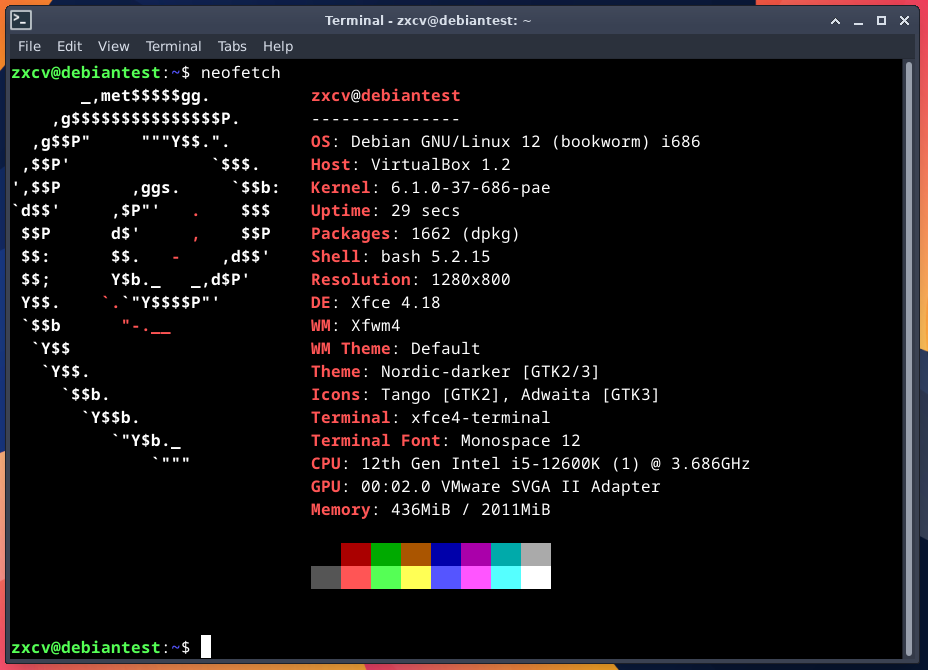
Task: Close the Terminal window
Action: tap(904, 21)
